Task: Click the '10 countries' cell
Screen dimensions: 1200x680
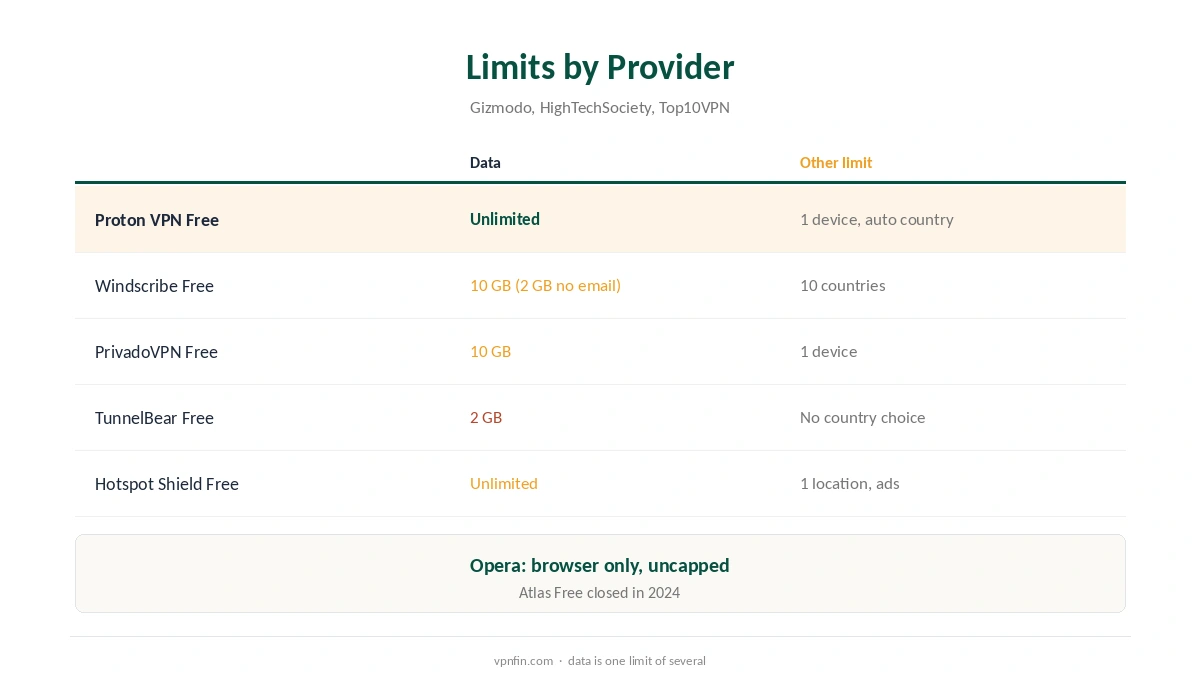Action: click(843, 285)
